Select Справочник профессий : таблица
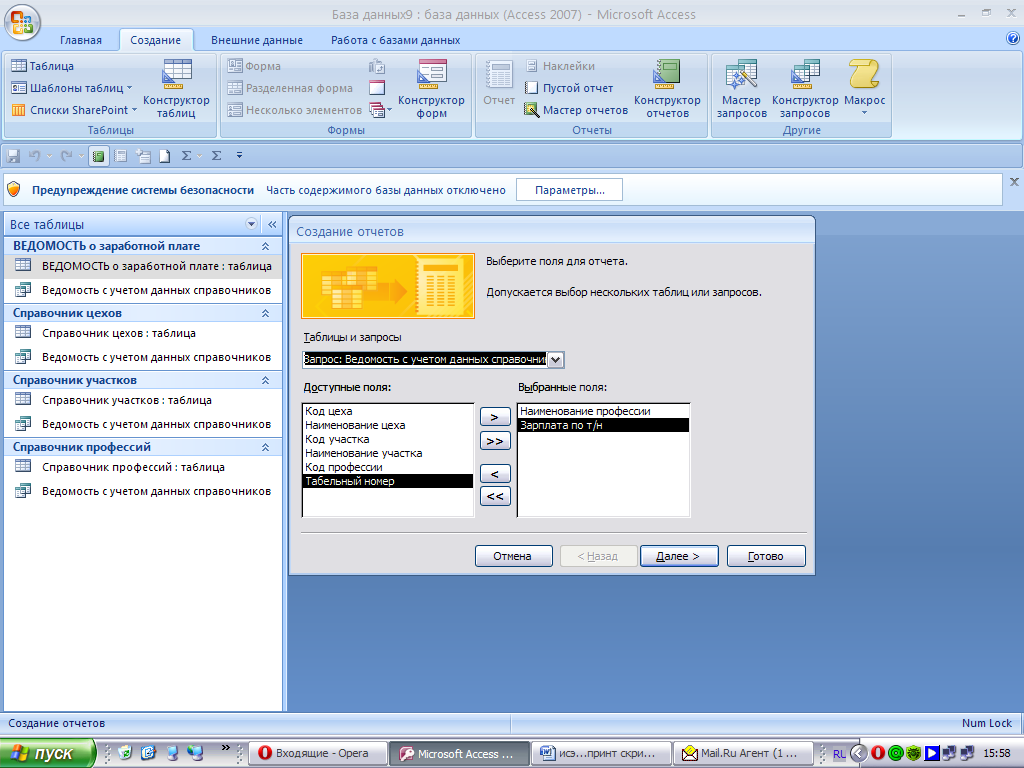Screen dimensions: 1024x768 pos(143,467)
